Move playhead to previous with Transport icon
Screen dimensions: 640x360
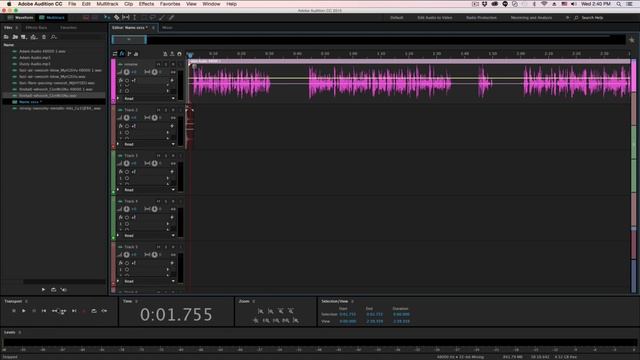44,311
